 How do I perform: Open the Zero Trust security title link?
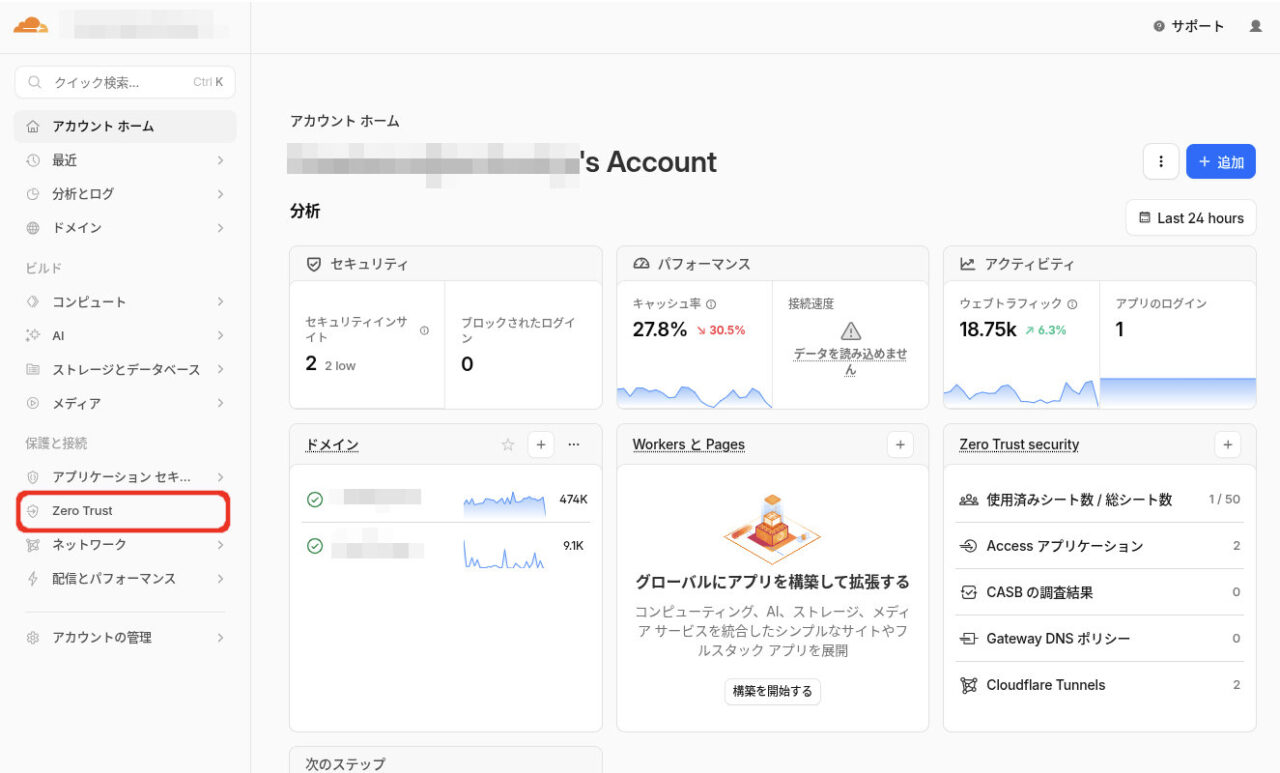[1019, 445]
